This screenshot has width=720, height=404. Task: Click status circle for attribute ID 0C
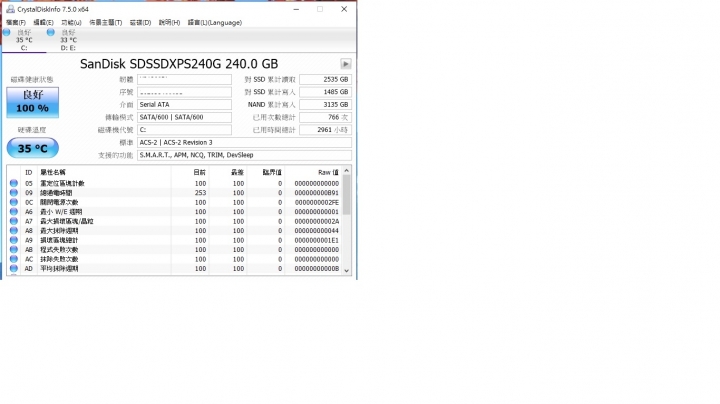tap(14, 202)
